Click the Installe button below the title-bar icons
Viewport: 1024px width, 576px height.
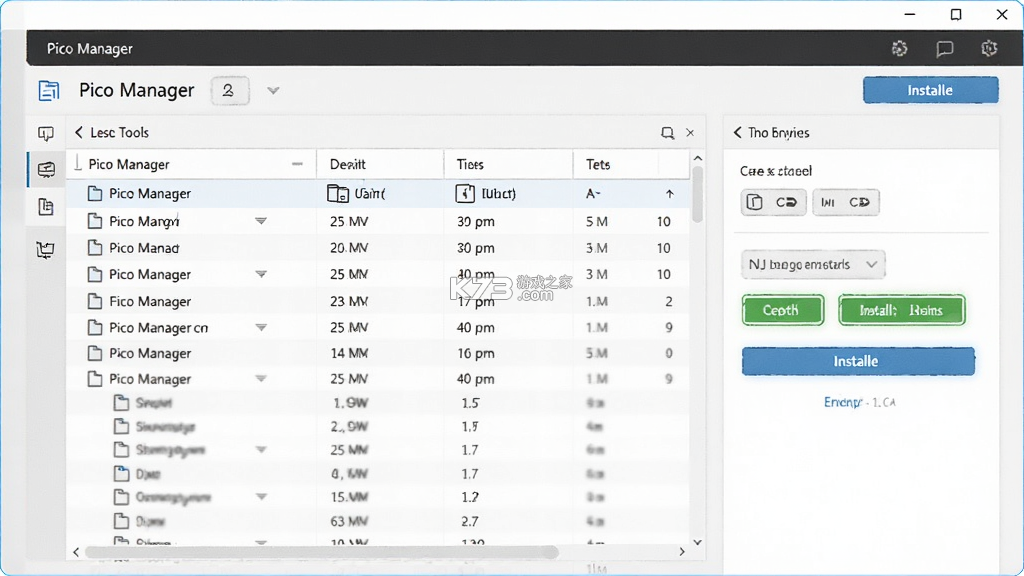[x=931, y=90]
